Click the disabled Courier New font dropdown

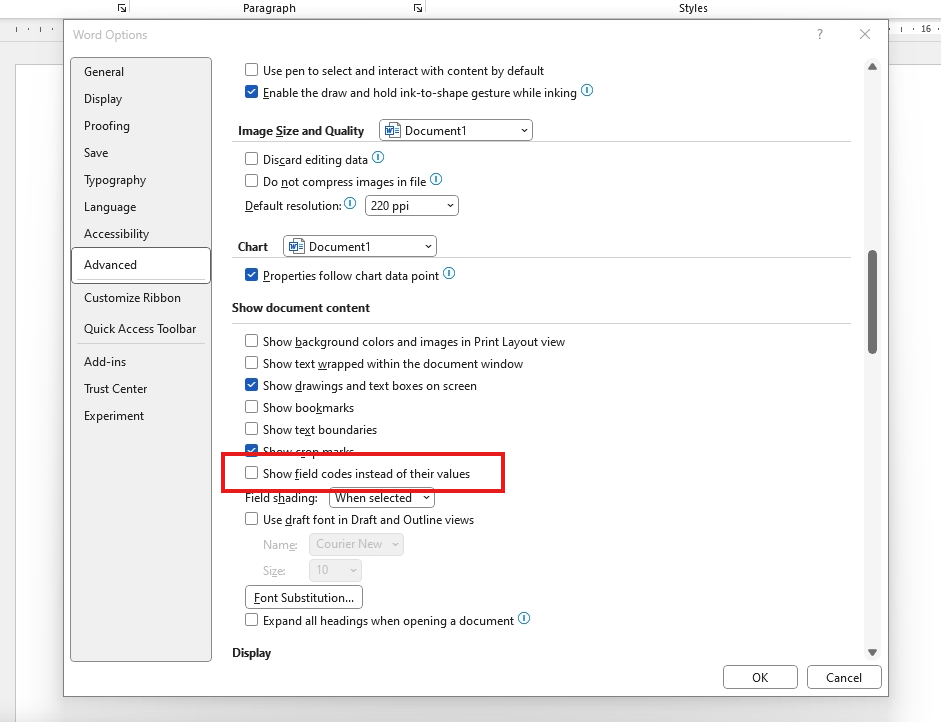click(x=356, y=544)
